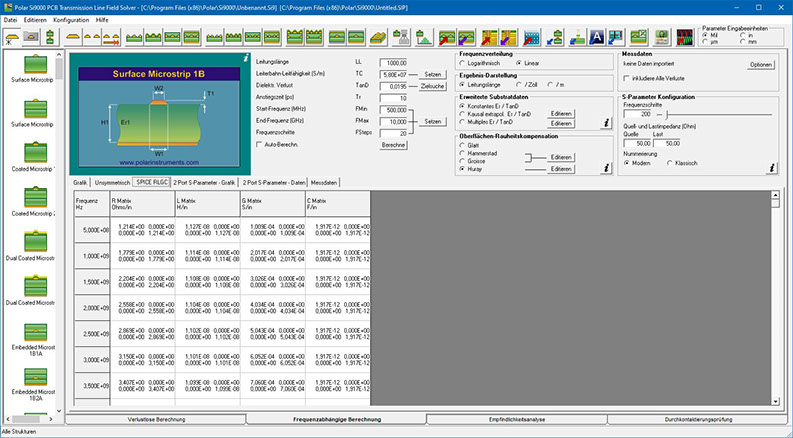
Task: Check 'inkludiere Alle Verluste' option
Action: (x=626, y=76)
